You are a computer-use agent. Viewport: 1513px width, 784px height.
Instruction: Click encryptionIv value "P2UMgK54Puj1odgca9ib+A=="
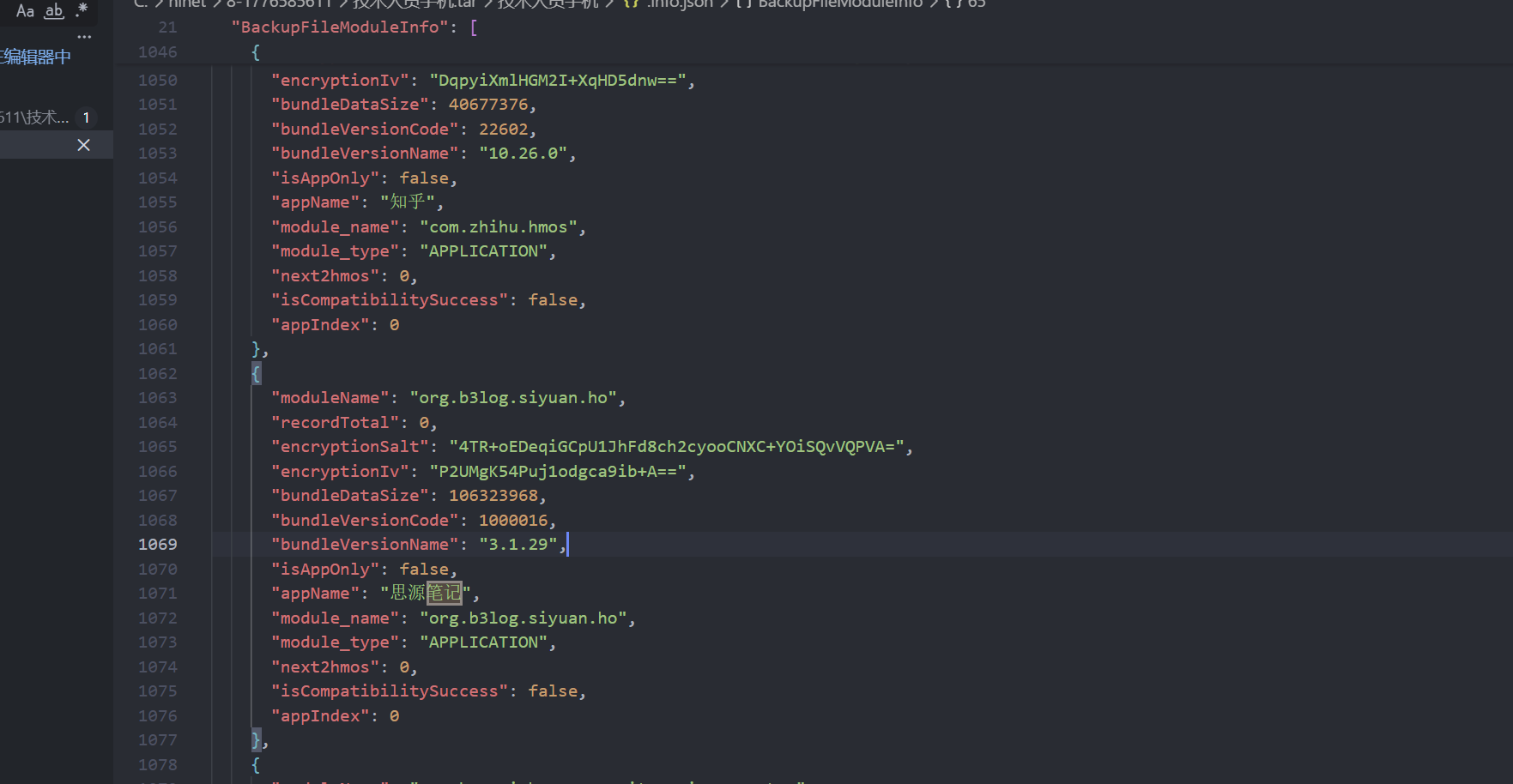click(x=558, y=471)
